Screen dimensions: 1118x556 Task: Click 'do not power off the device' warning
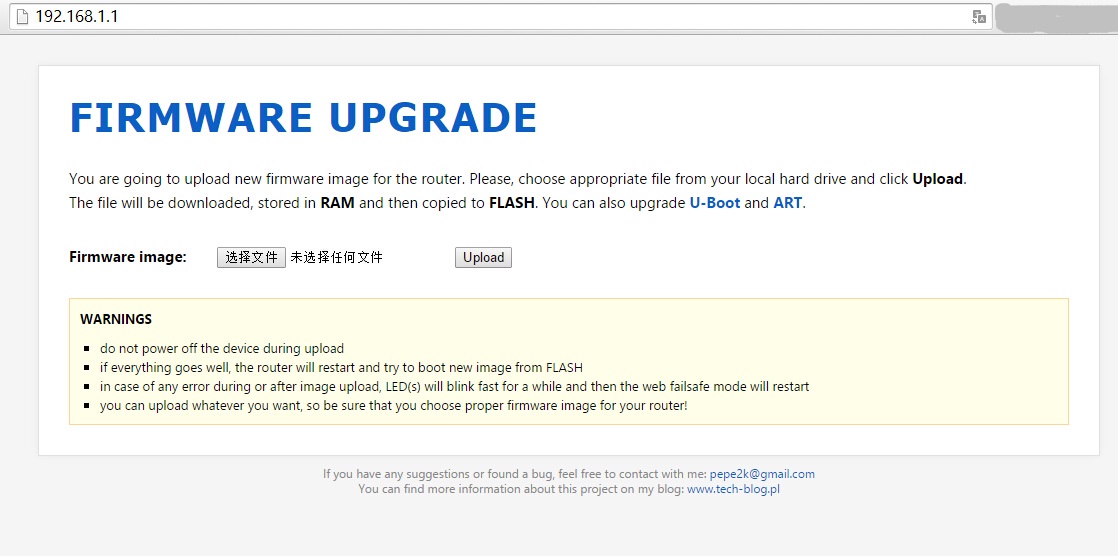point(222,349)
